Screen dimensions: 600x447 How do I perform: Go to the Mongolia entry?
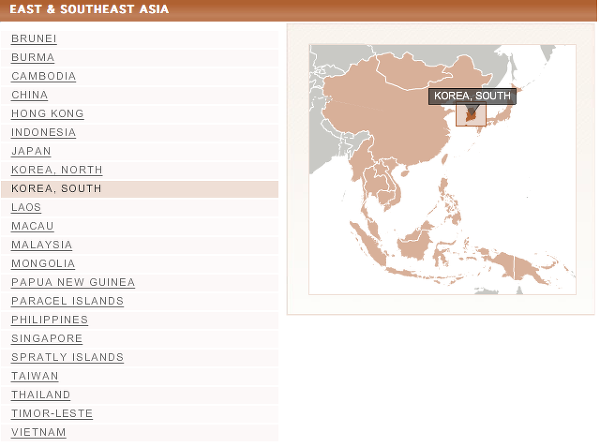tap(43, 264)
